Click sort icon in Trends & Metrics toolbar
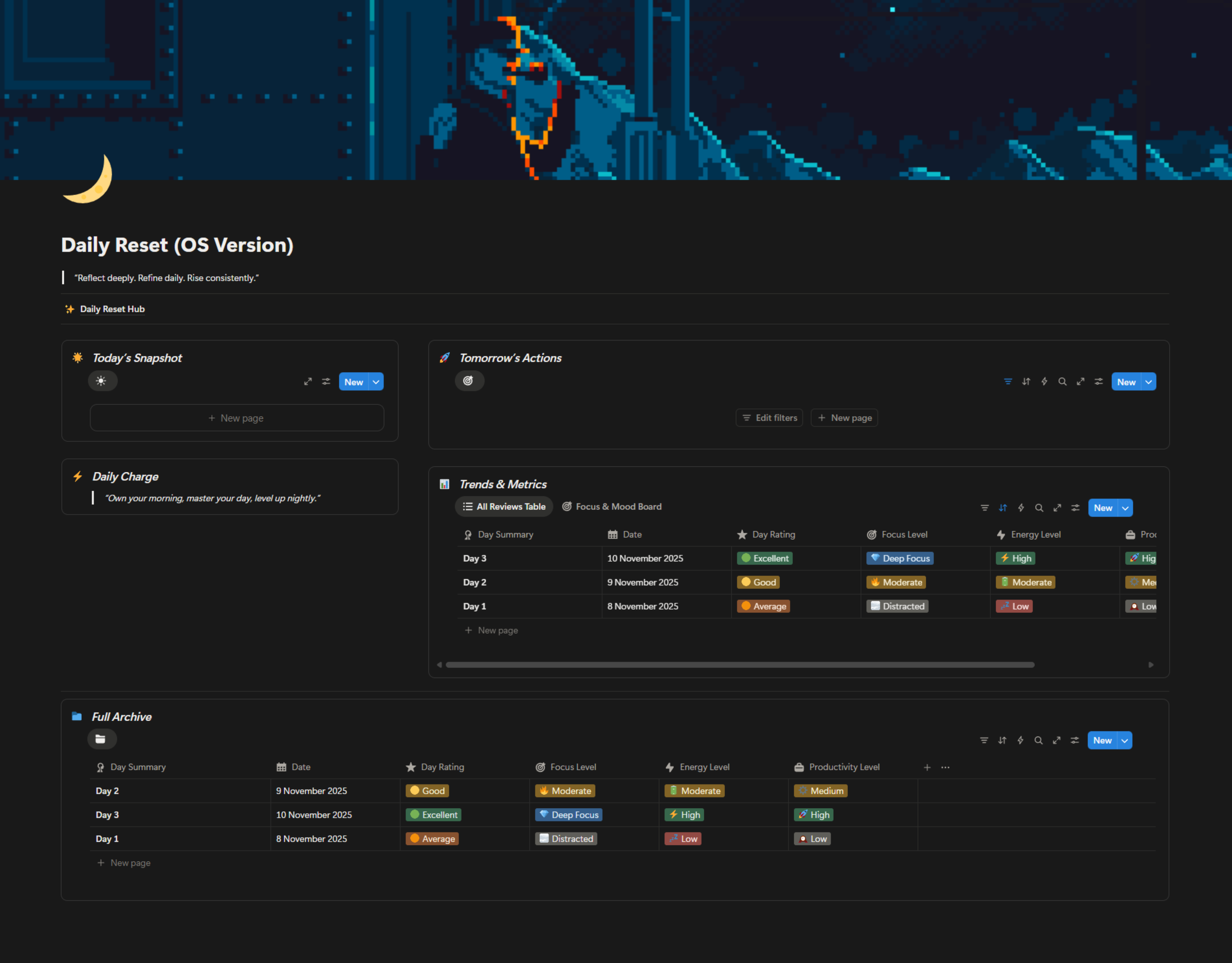This screenshot has height=963, width=1232. [x=1002, y=508]
